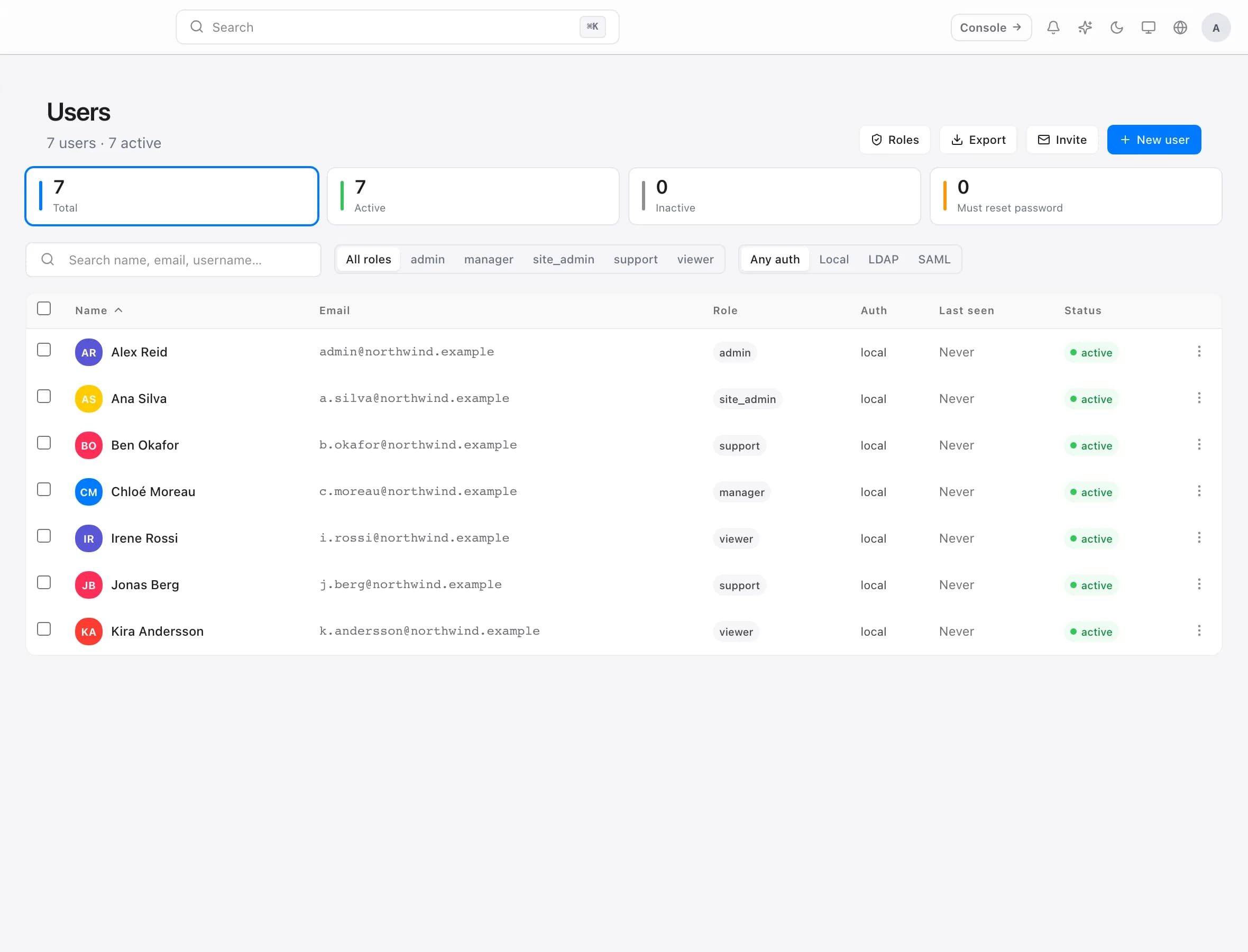1248x952 pixels.
Task: Open row actions for Ben Okafor
Action: (x=1198, y=444)
